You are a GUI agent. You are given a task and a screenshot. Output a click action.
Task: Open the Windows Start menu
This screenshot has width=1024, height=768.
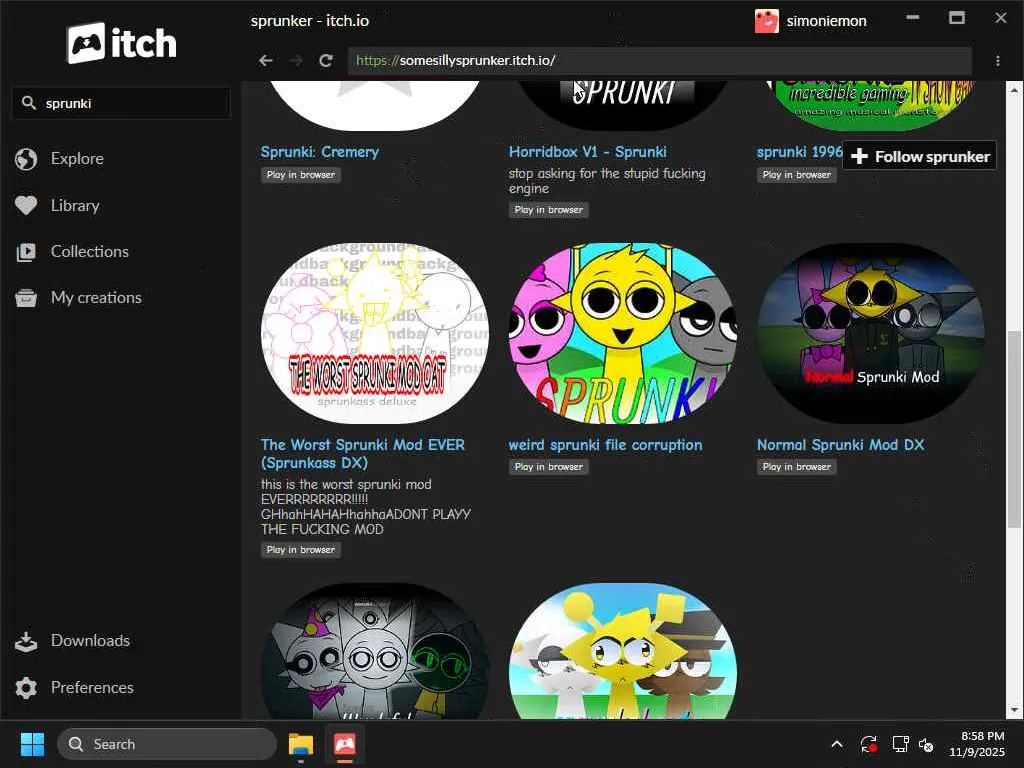pos(32,744)
